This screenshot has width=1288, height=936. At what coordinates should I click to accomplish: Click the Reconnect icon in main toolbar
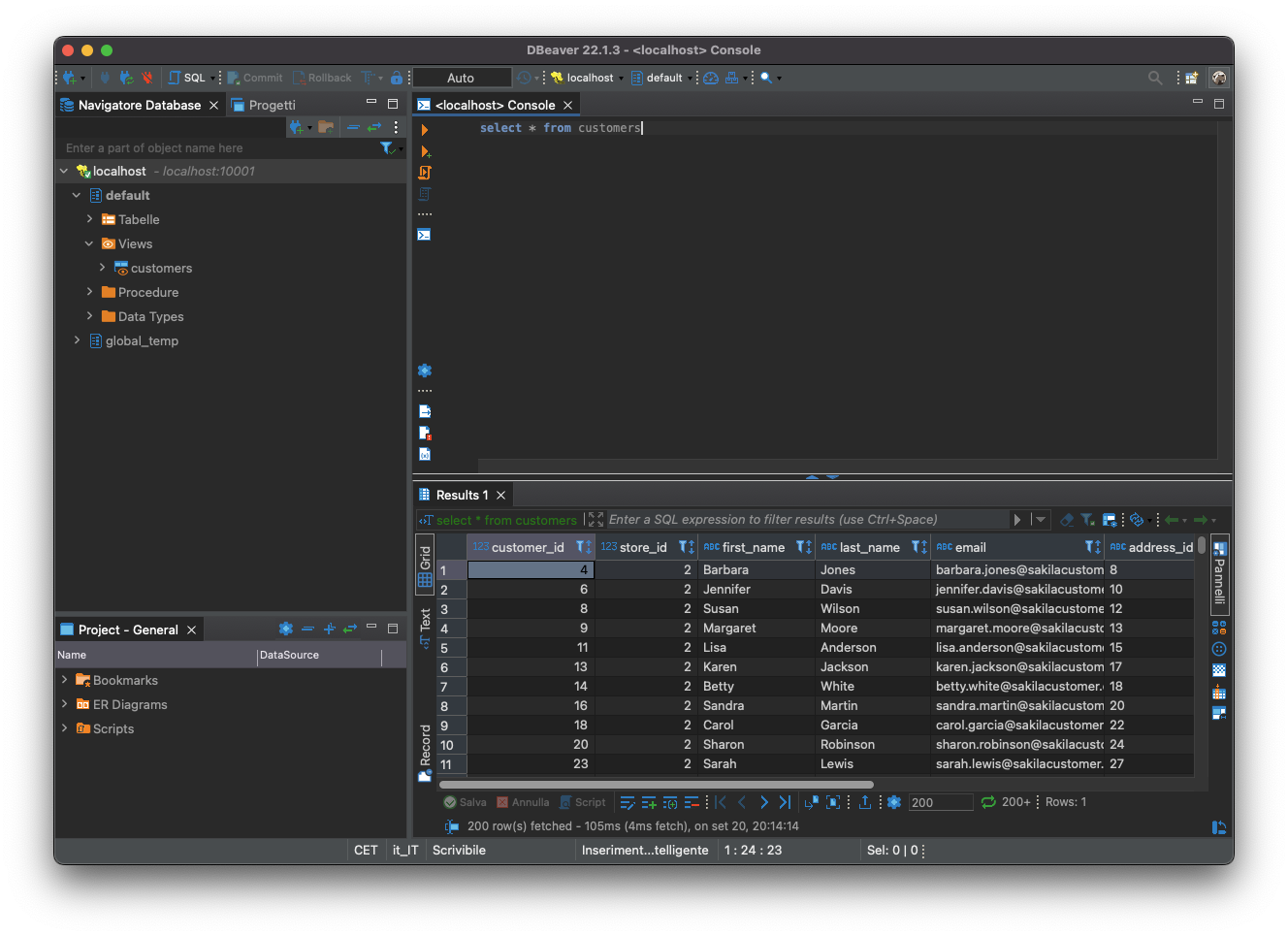[126, 78]
